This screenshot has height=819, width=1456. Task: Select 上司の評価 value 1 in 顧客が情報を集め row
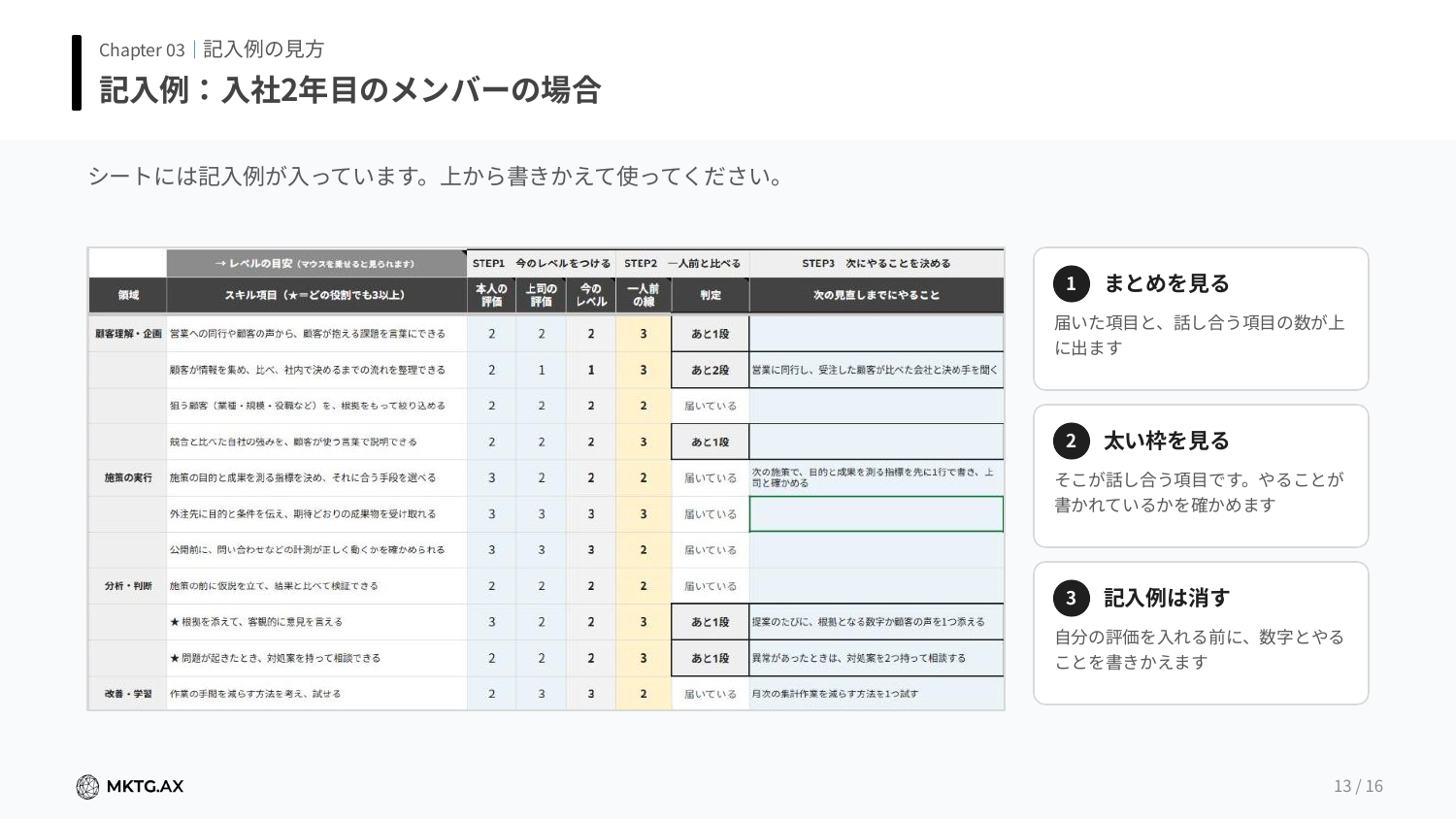[x=542, y=370]
